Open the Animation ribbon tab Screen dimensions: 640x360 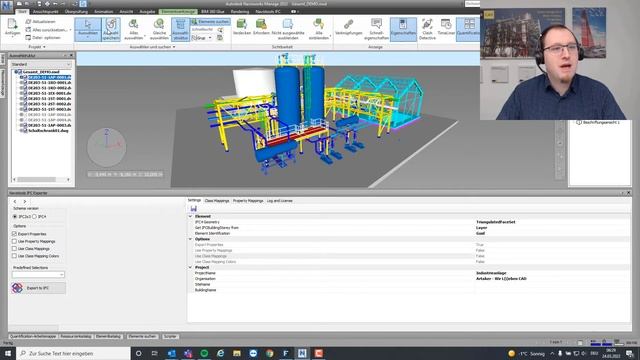[x=104, y=11]
